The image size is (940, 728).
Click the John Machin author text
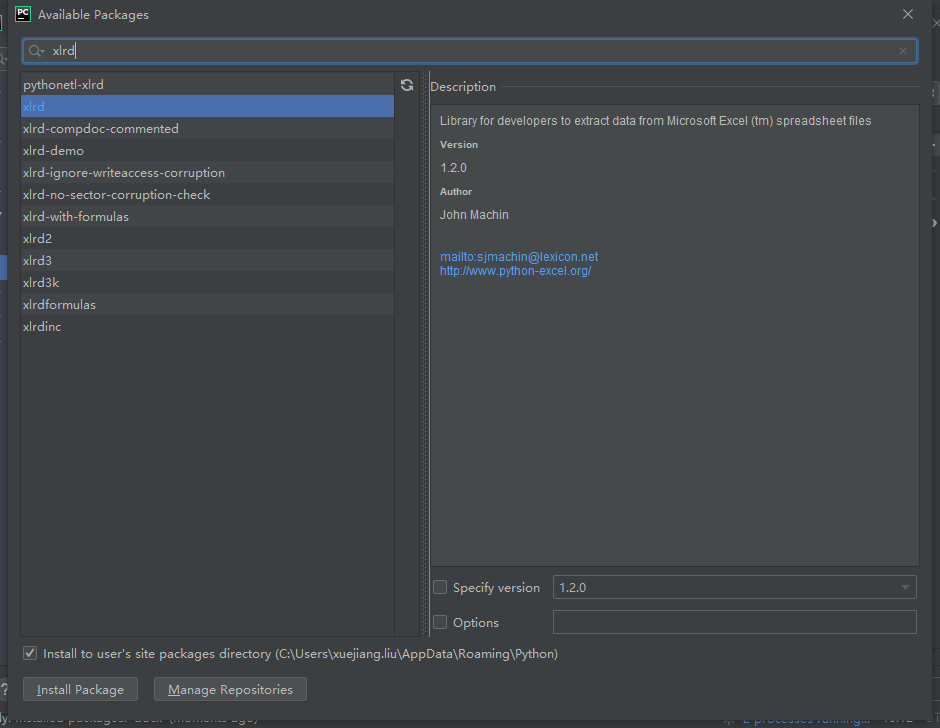pyautogui.click(x=474, y=215)
